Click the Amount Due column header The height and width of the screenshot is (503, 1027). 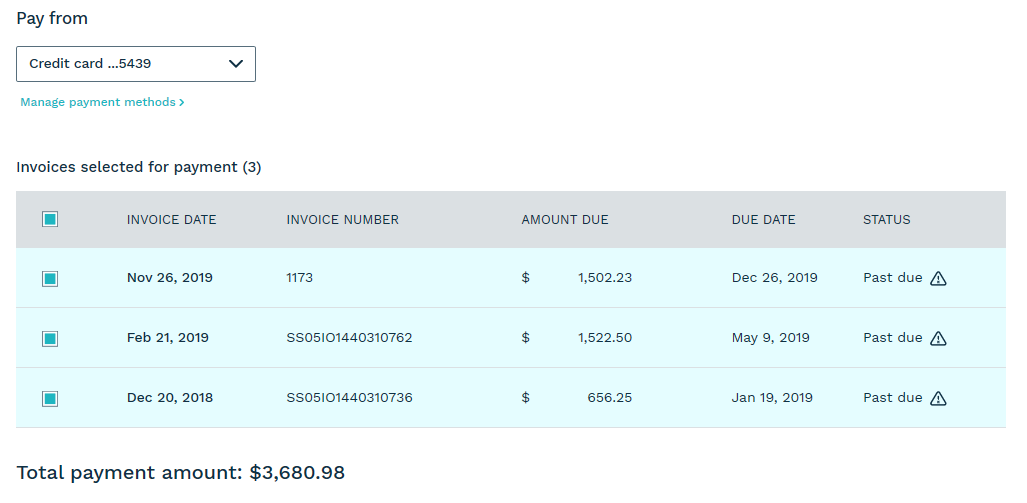tap(564, 220)
